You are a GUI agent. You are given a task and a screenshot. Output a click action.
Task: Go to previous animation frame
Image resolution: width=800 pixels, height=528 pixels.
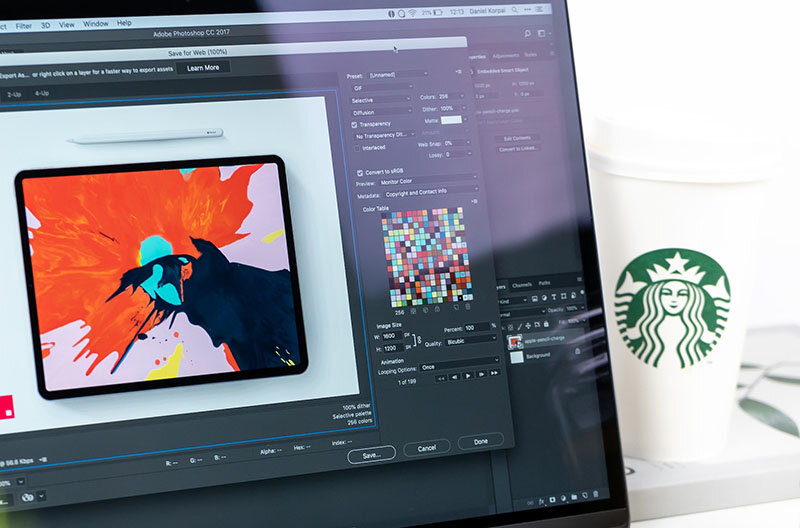pos(455,377)
